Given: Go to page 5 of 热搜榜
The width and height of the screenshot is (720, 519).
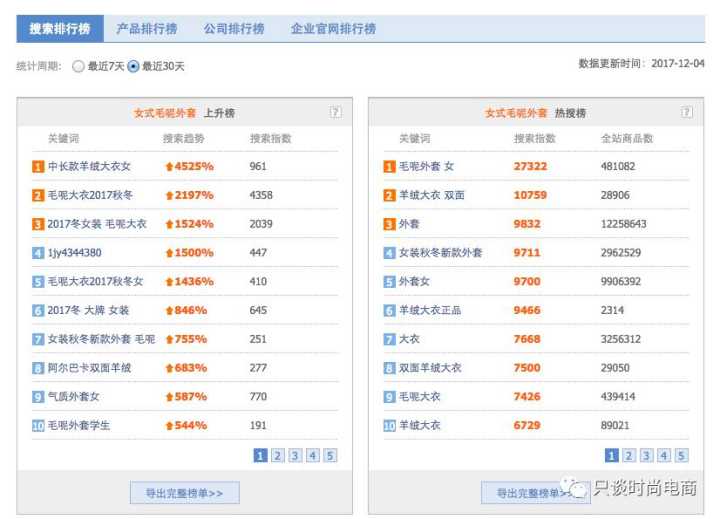Looking at the screenshot, I should pos(681,456).
